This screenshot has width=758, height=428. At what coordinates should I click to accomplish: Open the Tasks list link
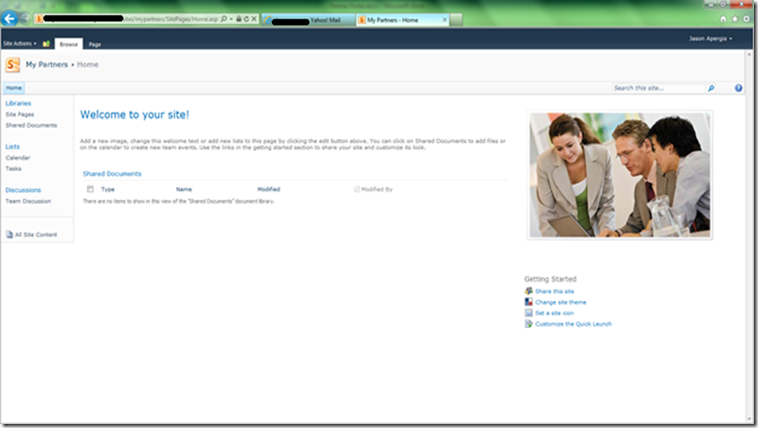14,168
